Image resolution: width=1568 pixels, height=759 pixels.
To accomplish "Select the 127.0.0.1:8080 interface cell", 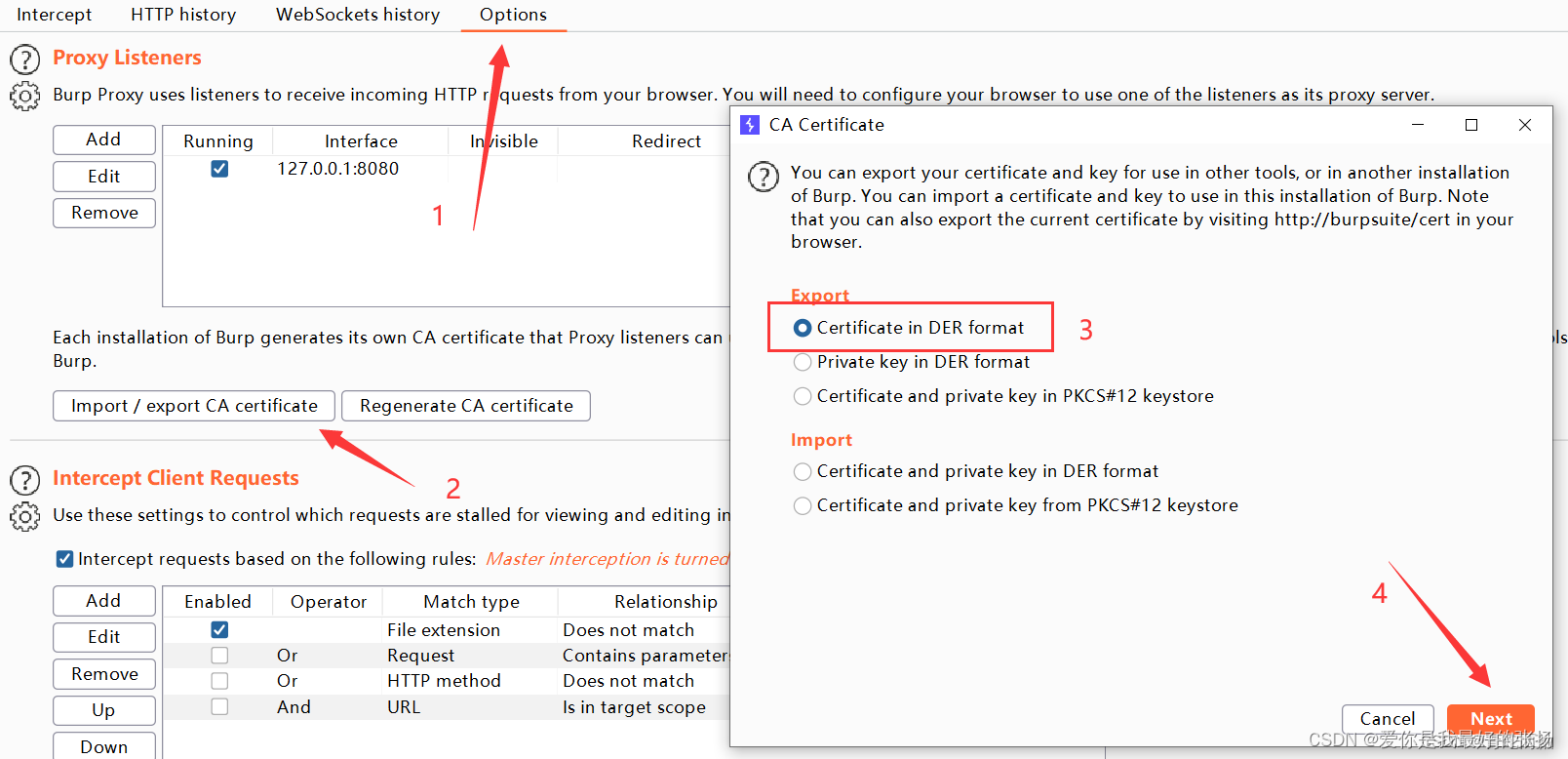I will (x=338, y=169).
